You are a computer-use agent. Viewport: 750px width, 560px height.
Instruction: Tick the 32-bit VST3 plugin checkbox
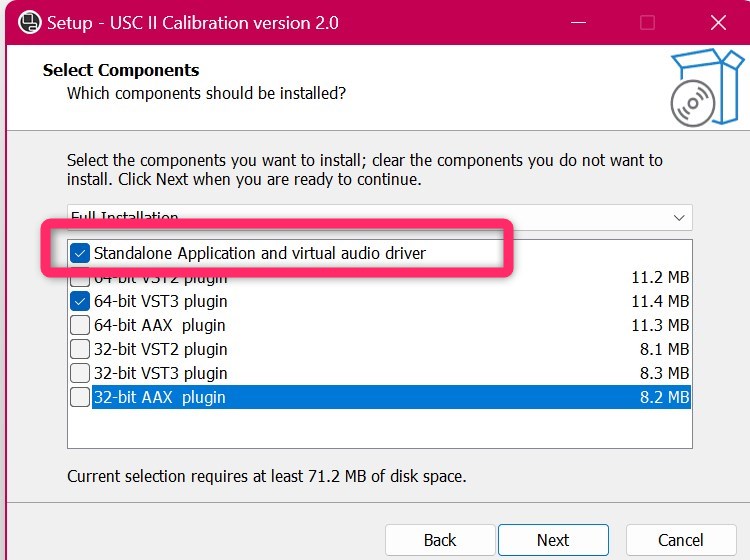pyautogui.click(x=81, y=373)
